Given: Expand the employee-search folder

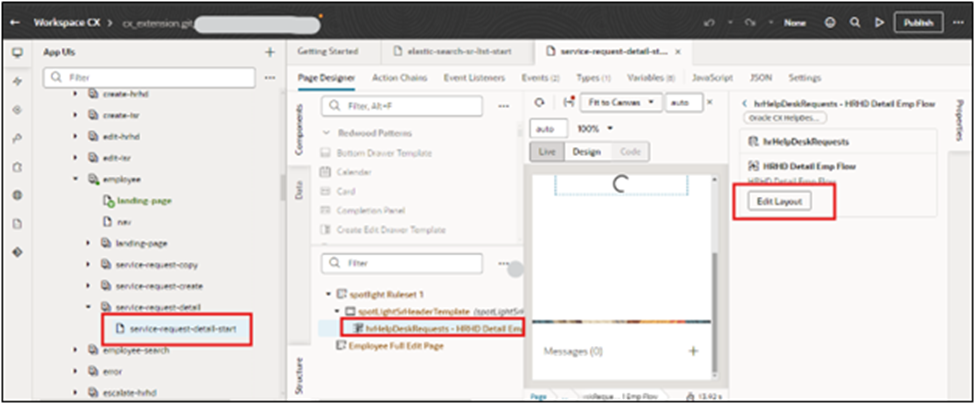Looking at the screenshot, I should [75, 351].
